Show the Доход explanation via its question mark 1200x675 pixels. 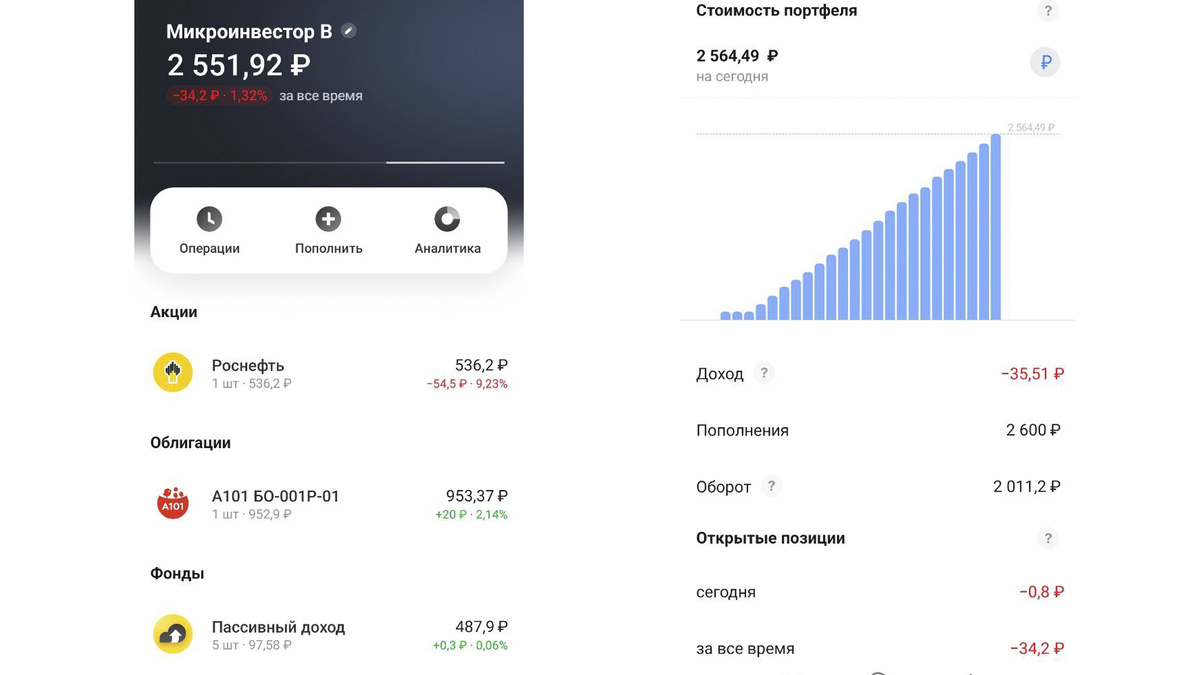click(764, 372)
